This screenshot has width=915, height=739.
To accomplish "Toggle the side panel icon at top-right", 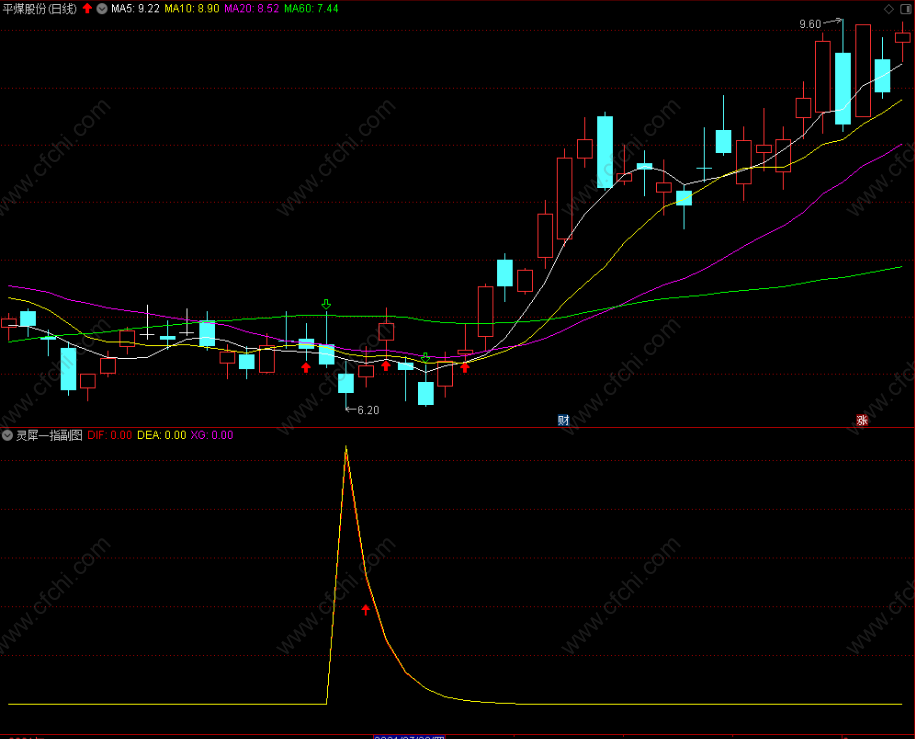I will (906, 8).
